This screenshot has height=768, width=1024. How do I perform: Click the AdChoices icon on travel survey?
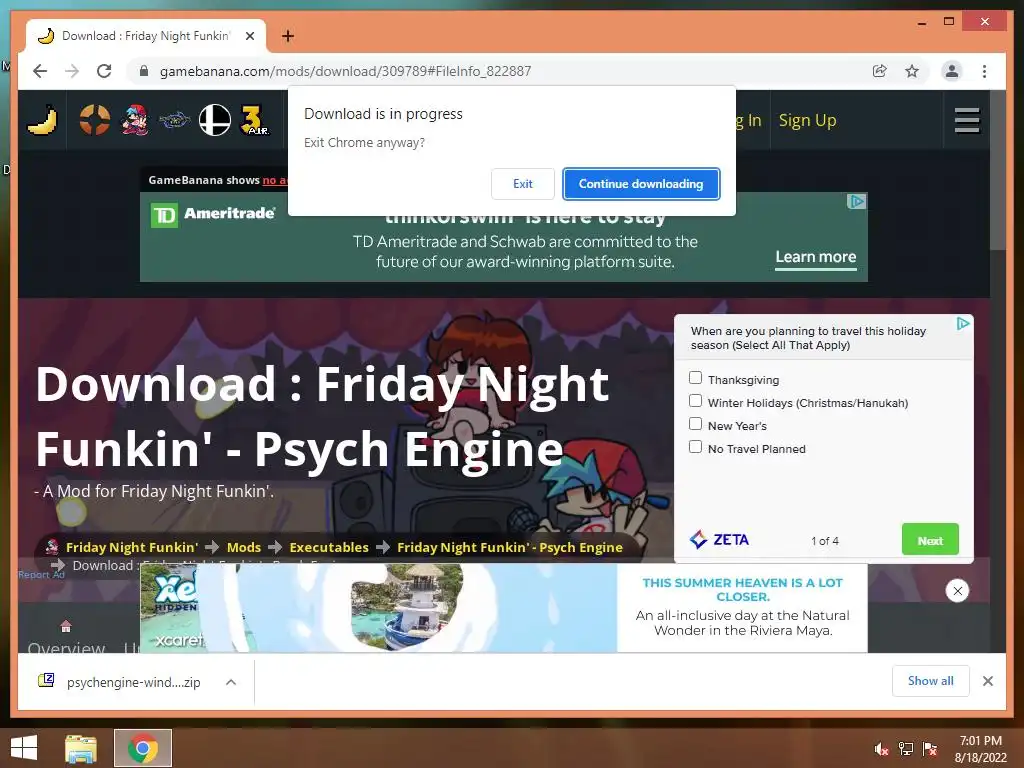click(x=963, y=323)
